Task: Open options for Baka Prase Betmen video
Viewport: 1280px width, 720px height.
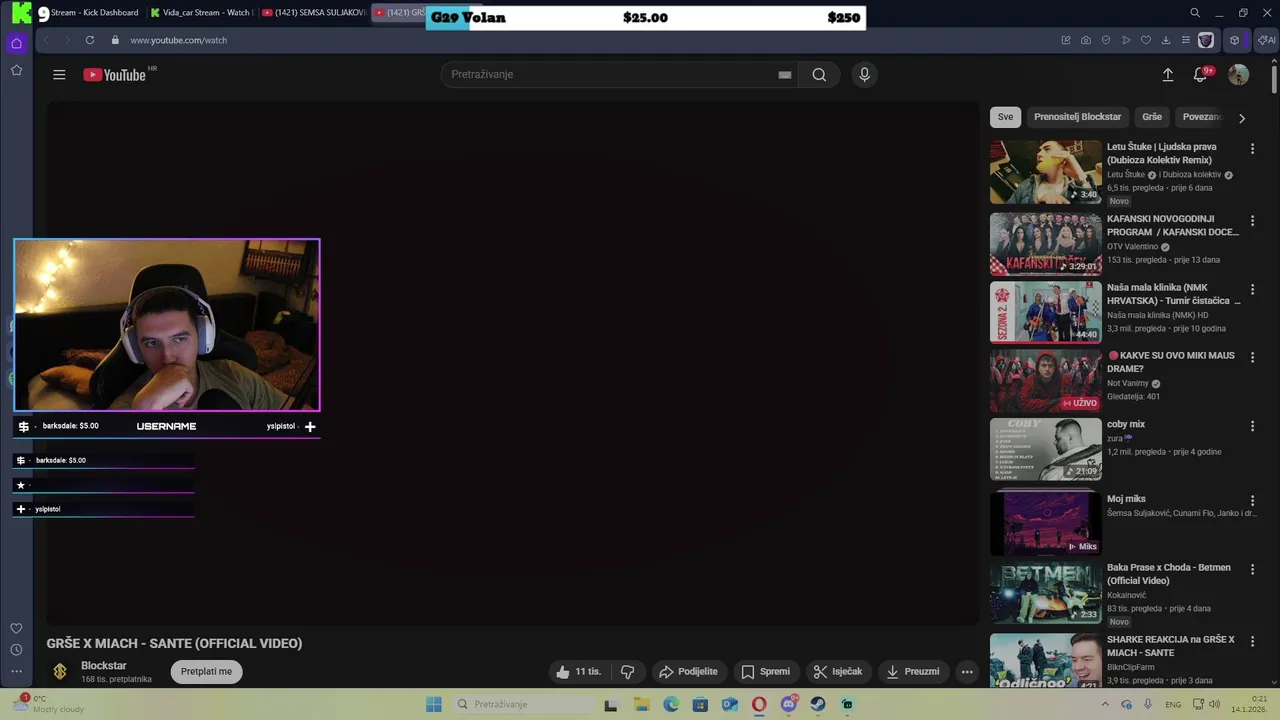Action: click(1252, 569)
